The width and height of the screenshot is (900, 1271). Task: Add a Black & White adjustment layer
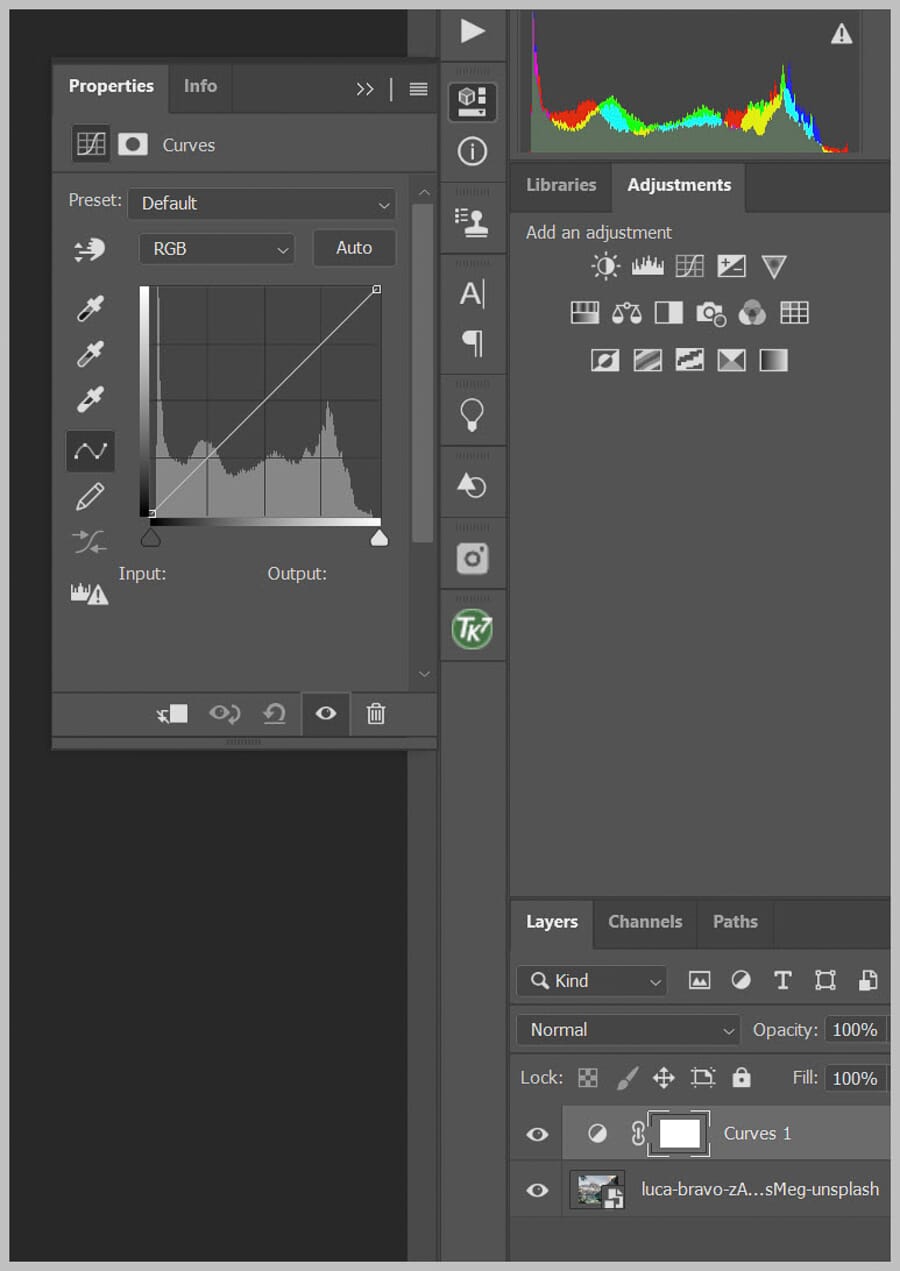tap(668, 312)
